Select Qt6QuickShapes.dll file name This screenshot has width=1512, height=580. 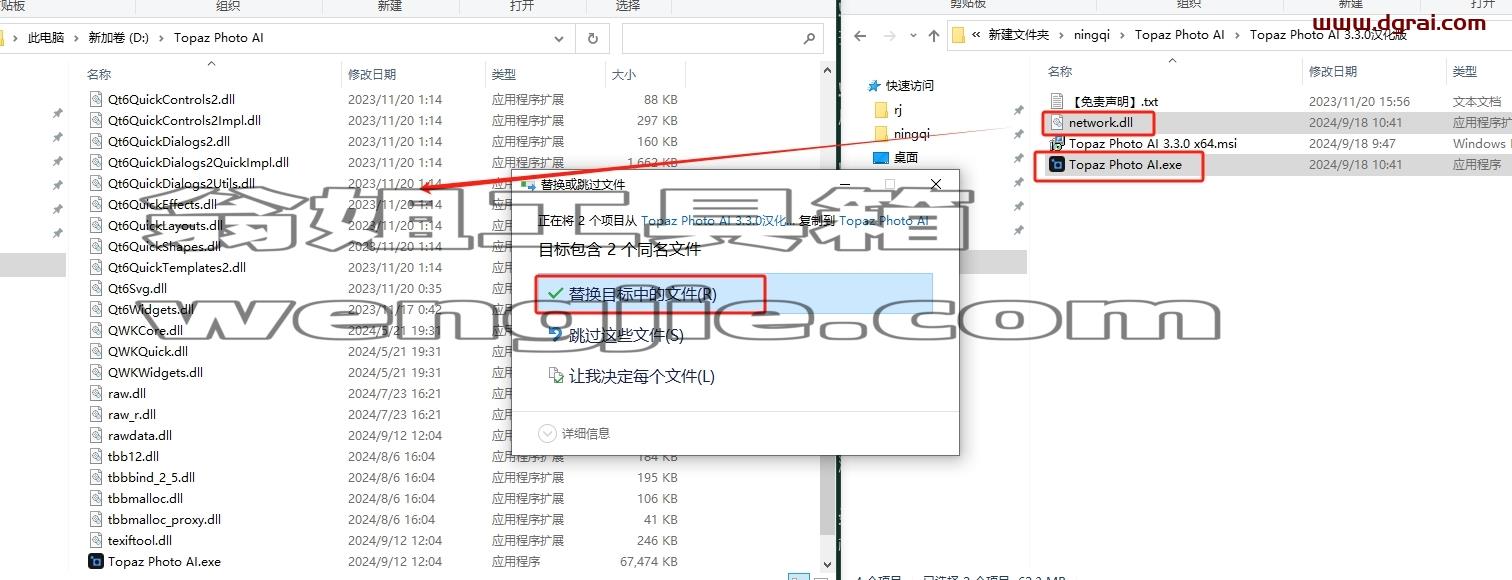[164, 247]
